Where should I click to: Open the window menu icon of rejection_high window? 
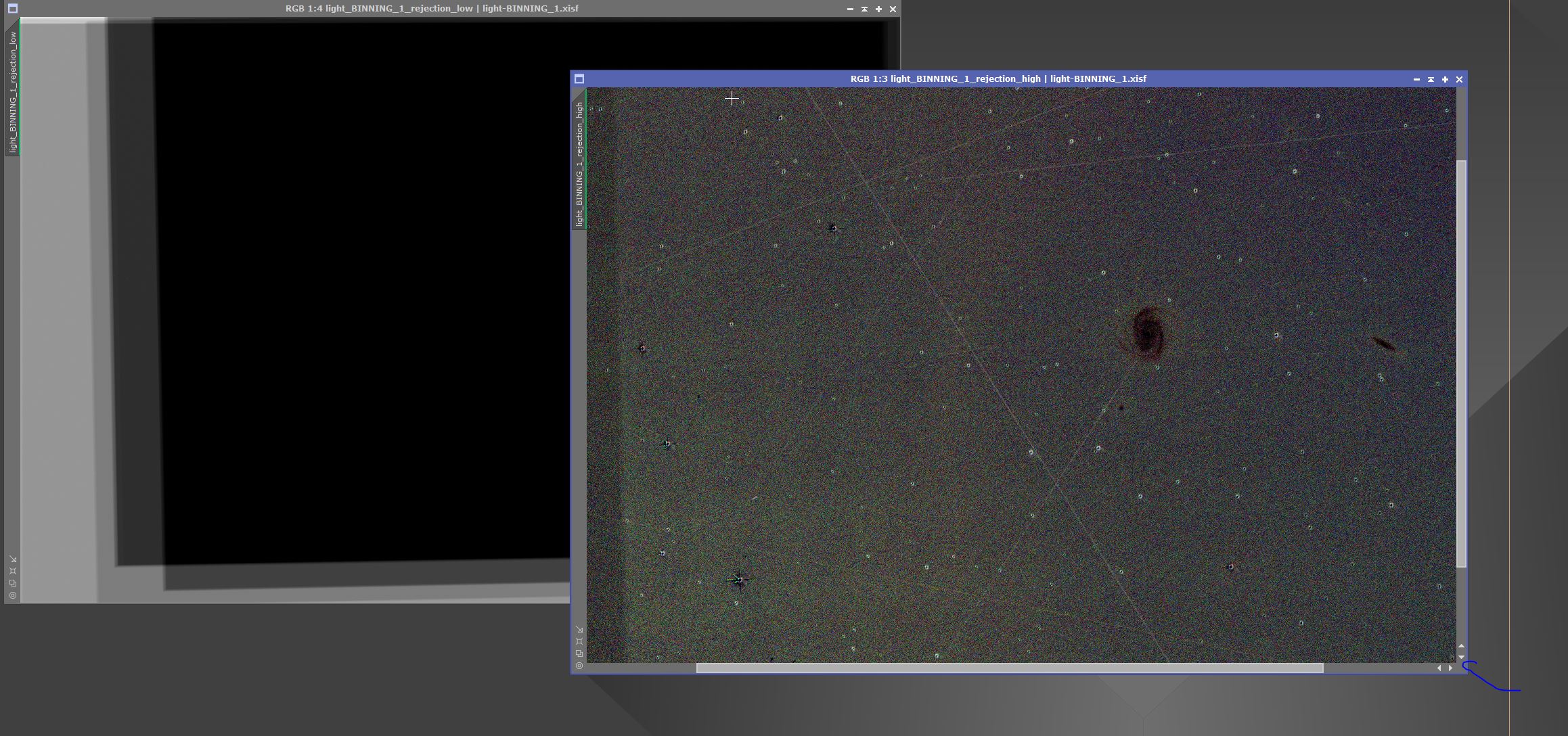[x=579, y=79]
